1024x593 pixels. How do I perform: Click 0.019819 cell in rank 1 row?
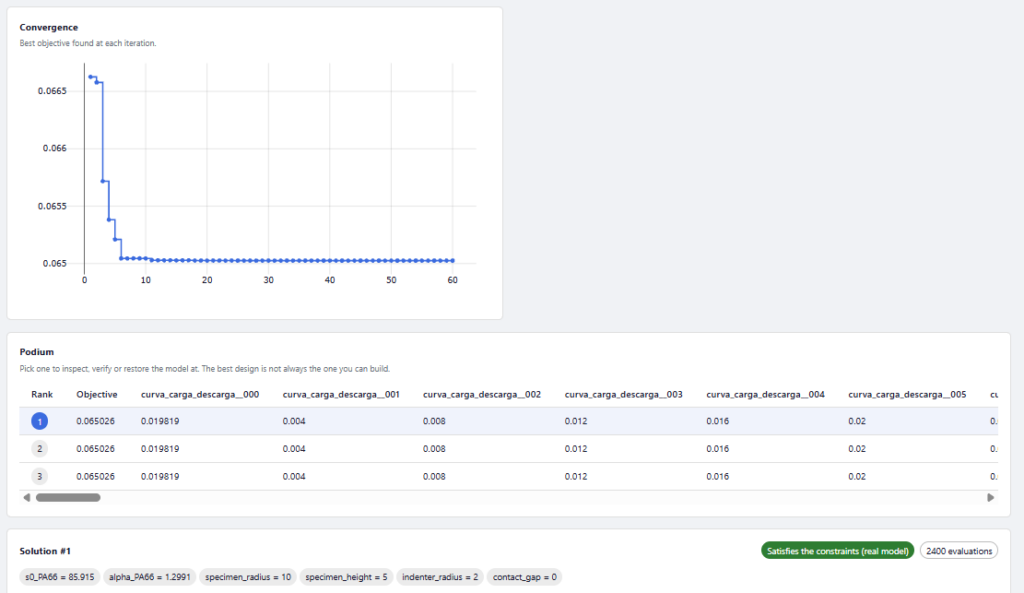pyautogui.click(x=160, y=421)
